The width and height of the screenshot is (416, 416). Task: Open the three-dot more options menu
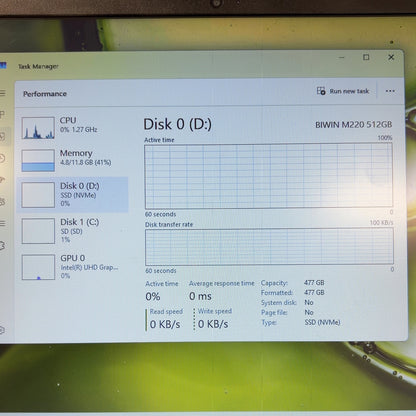click(x=390, y=91)
